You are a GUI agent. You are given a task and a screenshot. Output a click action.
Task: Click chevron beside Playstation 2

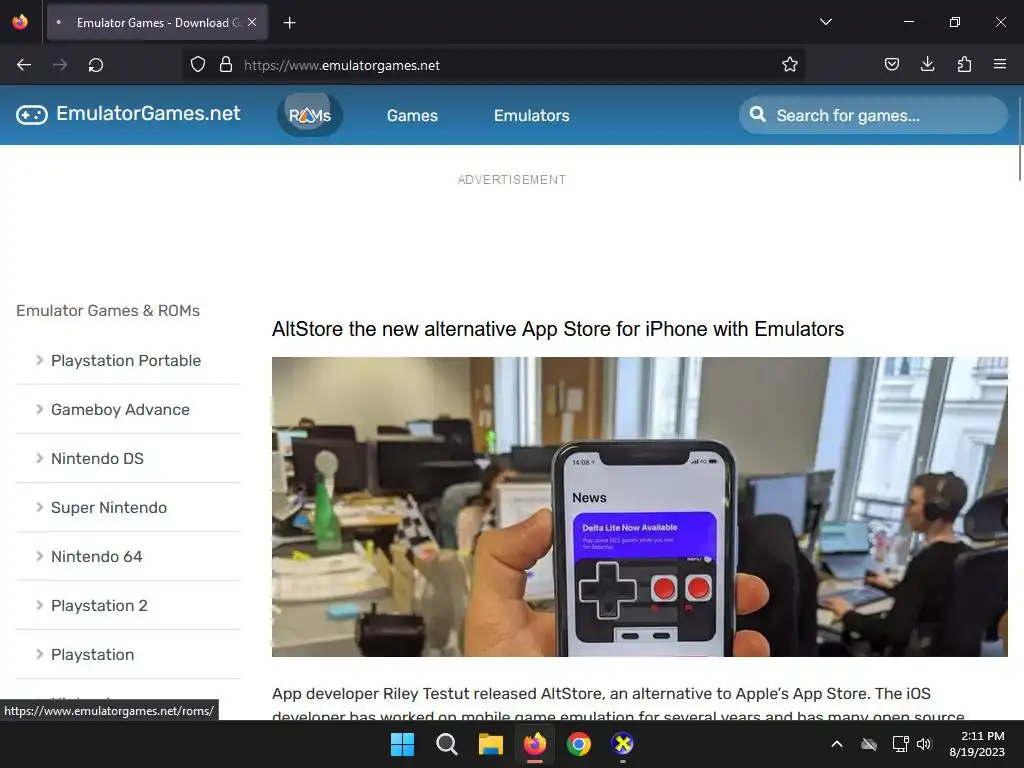click(x=39, y=605)
